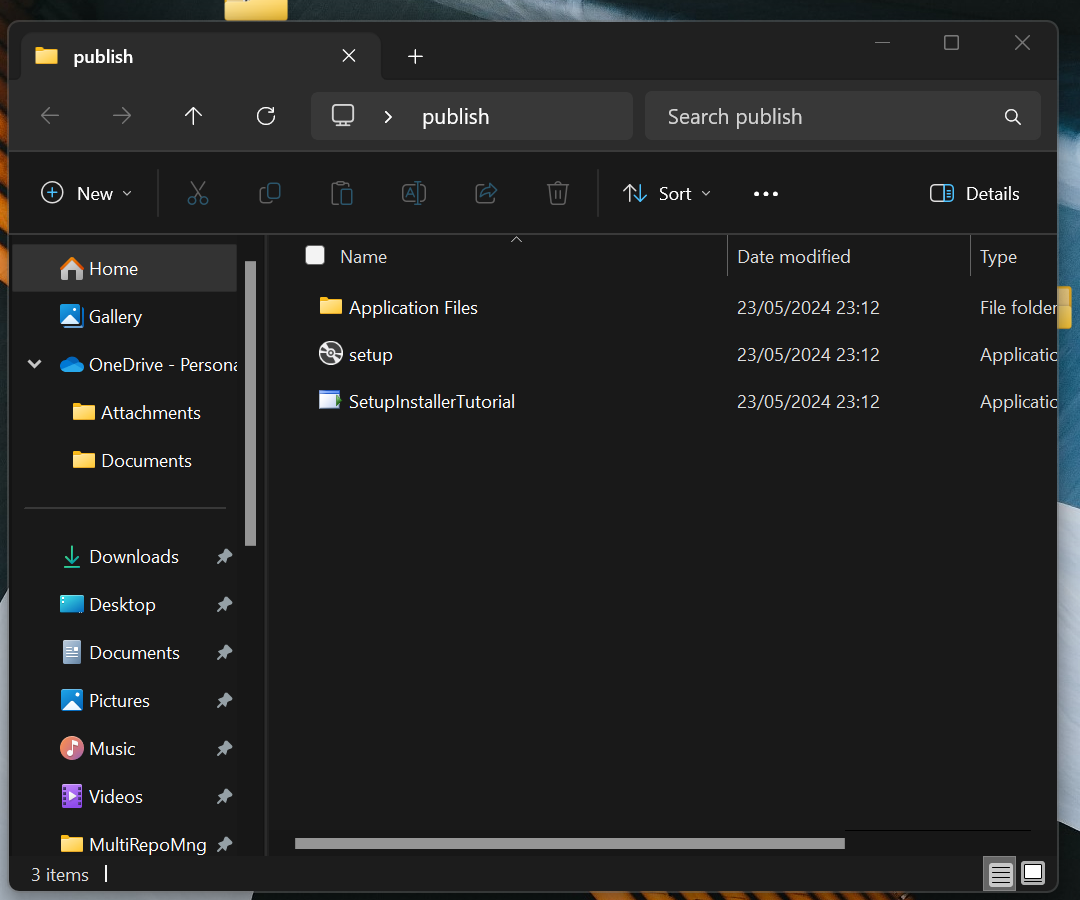Click the Rename icon
The height and width of the screenshot is (900, 1080).
(413, 193)
